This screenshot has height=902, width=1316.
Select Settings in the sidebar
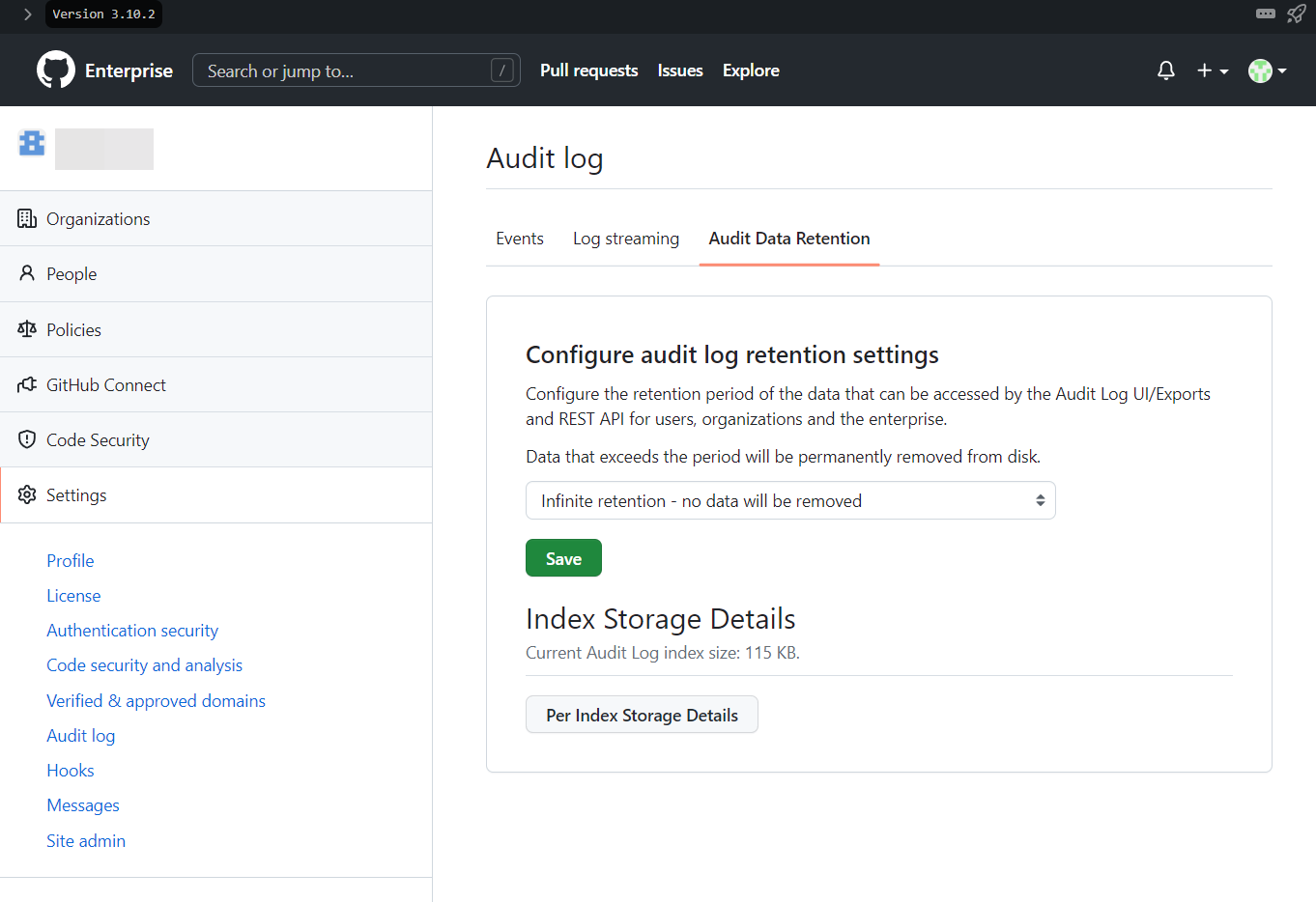coord(215,494)
